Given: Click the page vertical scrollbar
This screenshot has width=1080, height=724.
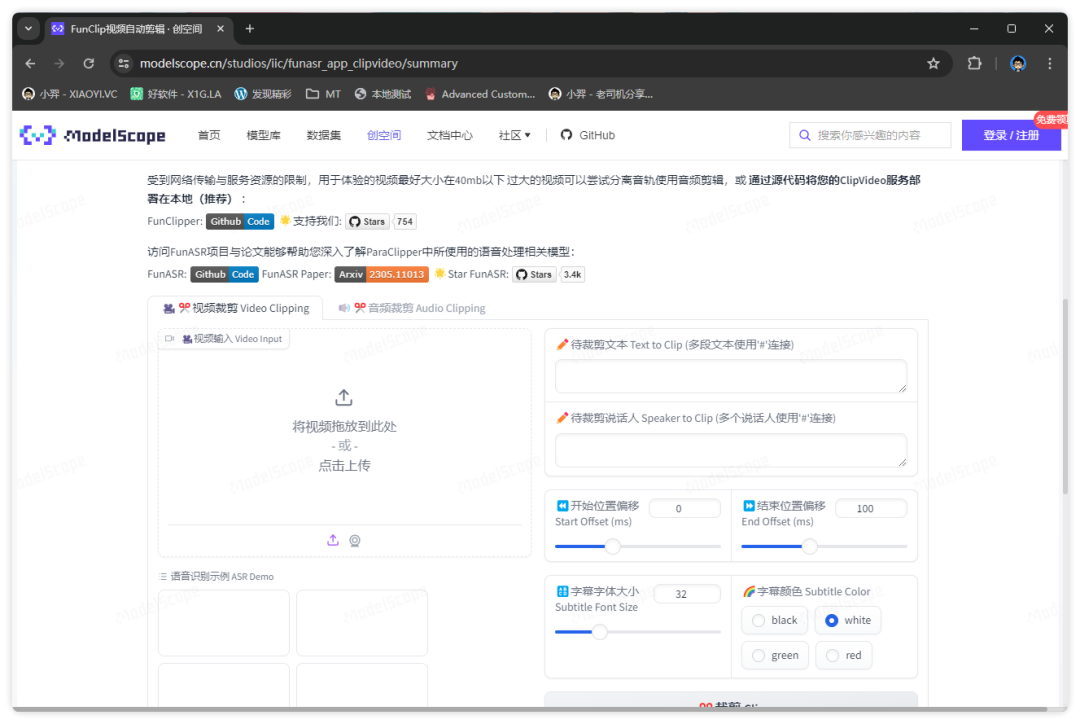Looking at the screenshot, I should pyautogui.click(x=1064, y=396).
